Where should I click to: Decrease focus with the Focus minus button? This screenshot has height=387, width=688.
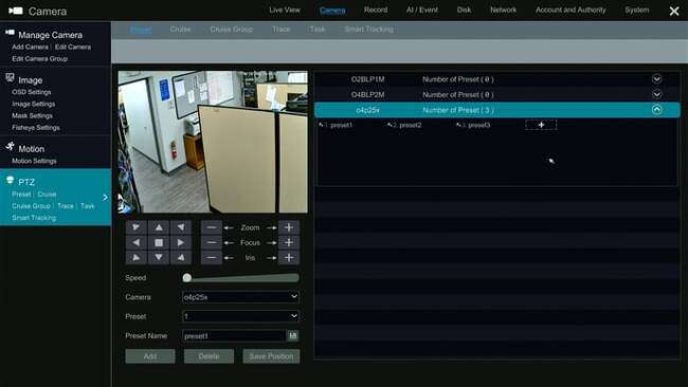click(211, 243)
